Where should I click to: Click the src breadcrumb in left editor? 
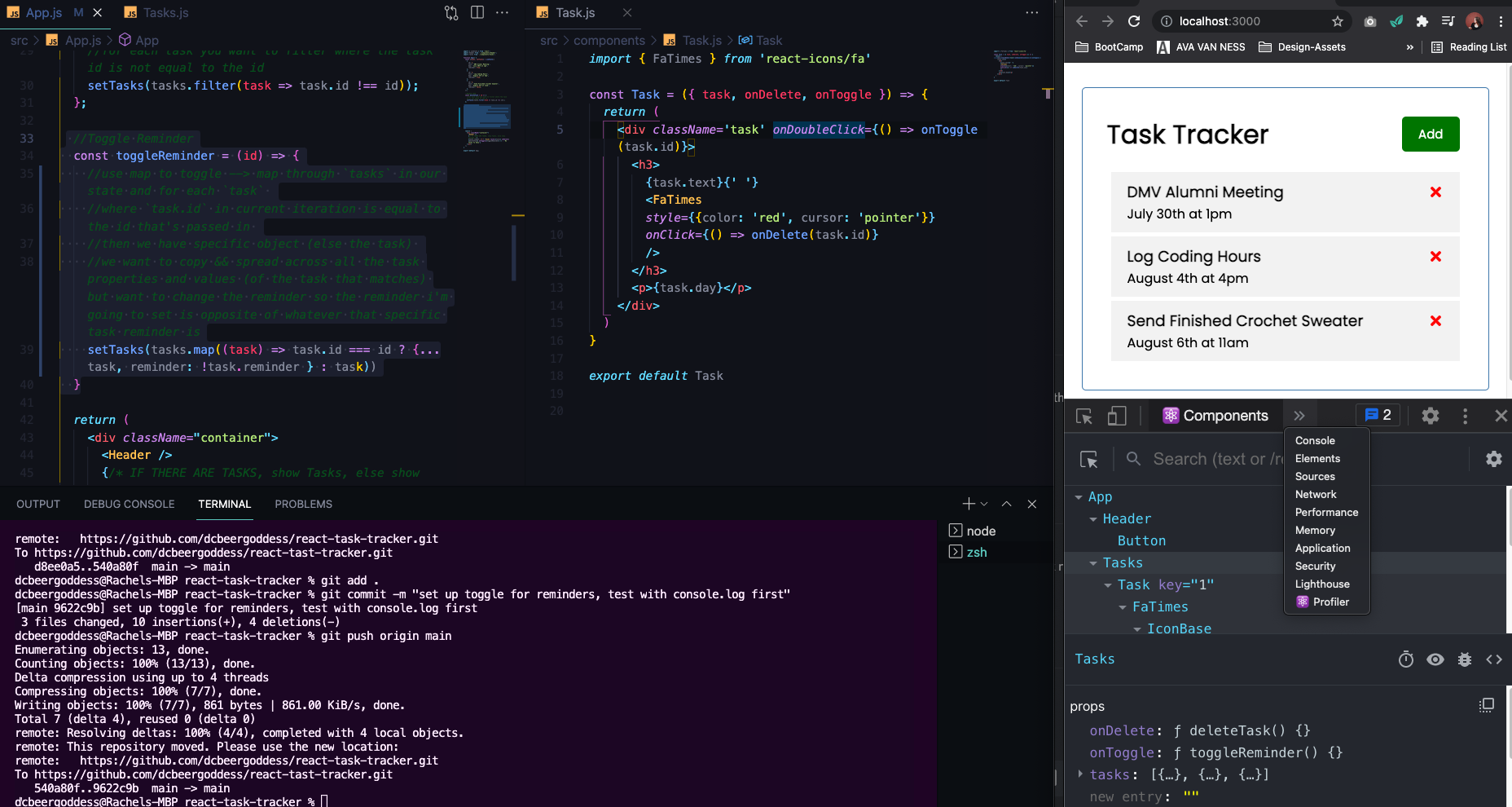tap(20, 40)
